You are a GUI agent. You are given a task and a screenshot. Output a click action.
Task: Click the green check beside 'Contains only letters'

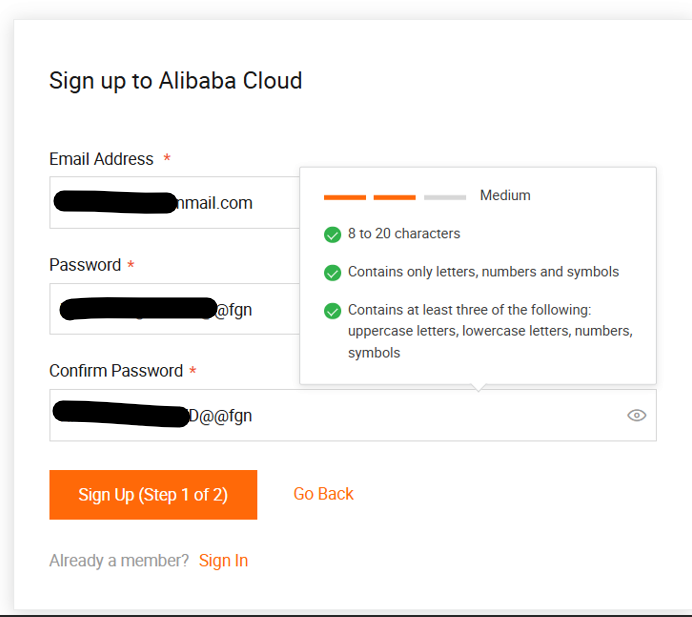click(x=333, y=272)
